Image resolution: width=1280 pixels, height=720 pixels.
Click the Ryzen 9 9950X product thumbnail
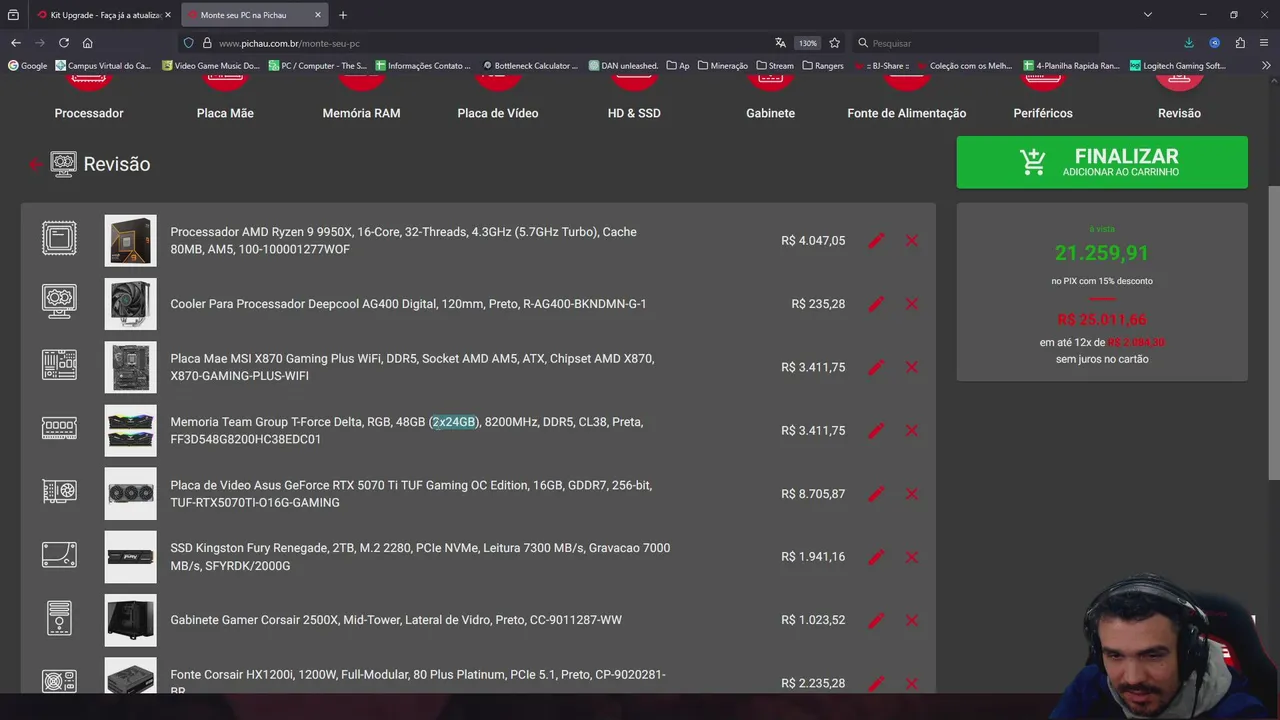(x=130, y=241)
